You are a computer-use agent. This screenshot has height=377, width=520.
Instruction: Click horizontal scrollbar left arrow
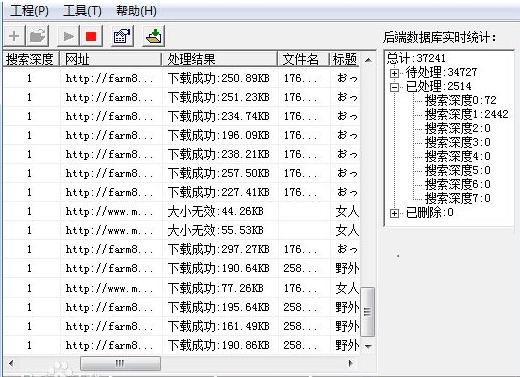(11, 363)
